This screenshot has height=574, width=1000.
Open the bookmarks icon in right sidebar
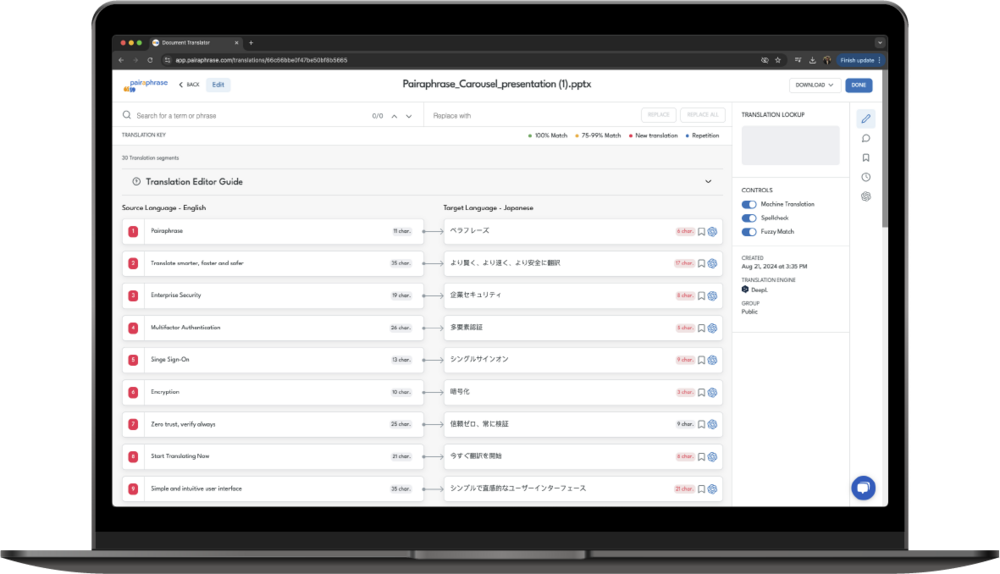865,158
